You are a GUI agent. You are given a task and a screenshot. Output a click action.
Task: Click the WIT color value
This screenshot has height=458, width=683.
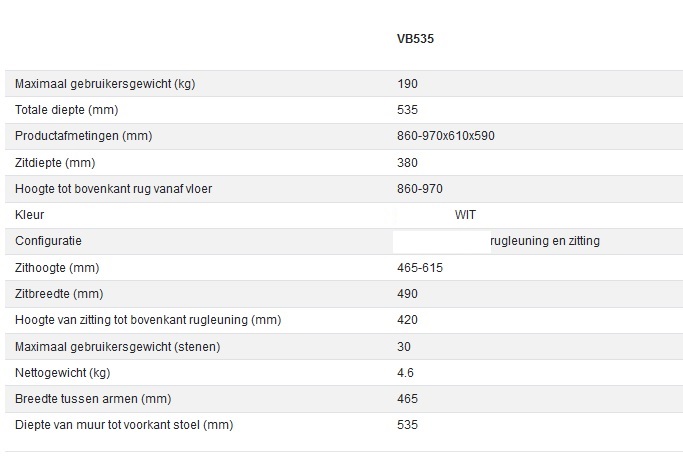[x=466, y=215]
